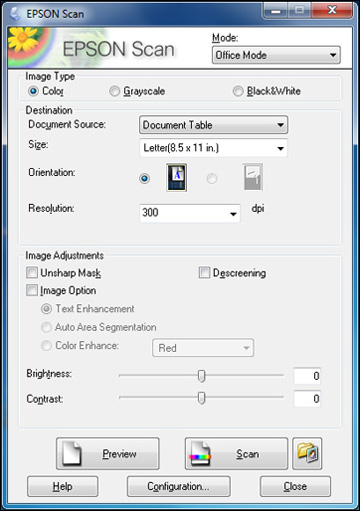Select the landscape orientation icon

click(x=253, y=177)
